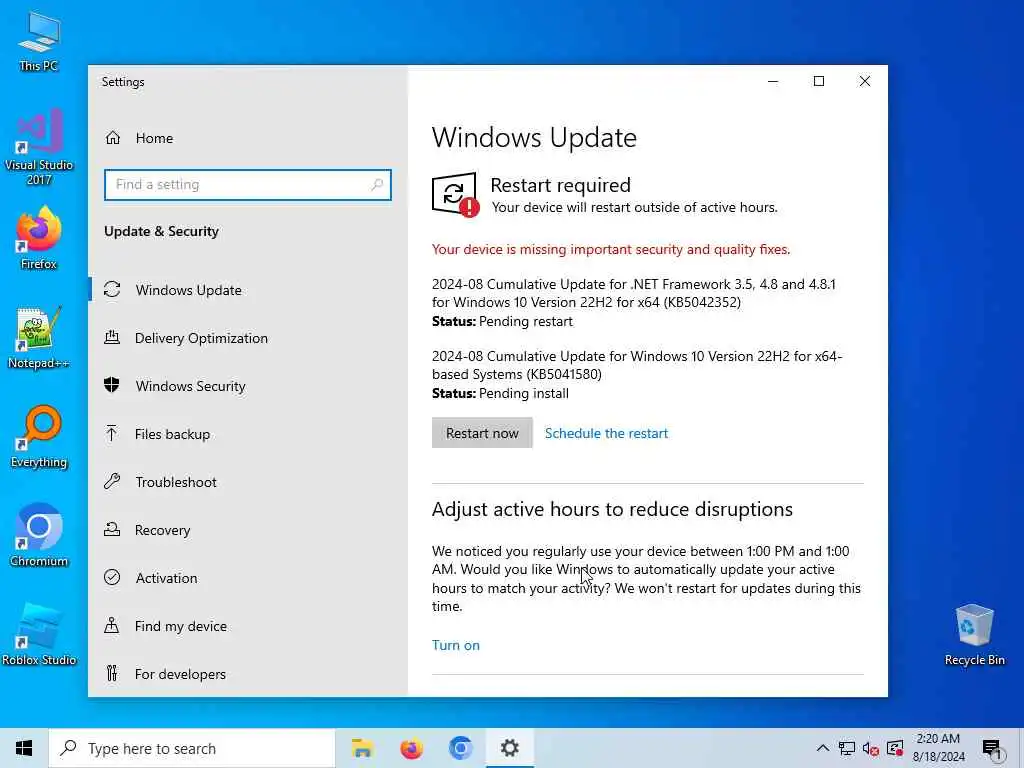This screenshot has width=1024, height=768.
Task: Open Find my device settings
Action: pos(248,626)
